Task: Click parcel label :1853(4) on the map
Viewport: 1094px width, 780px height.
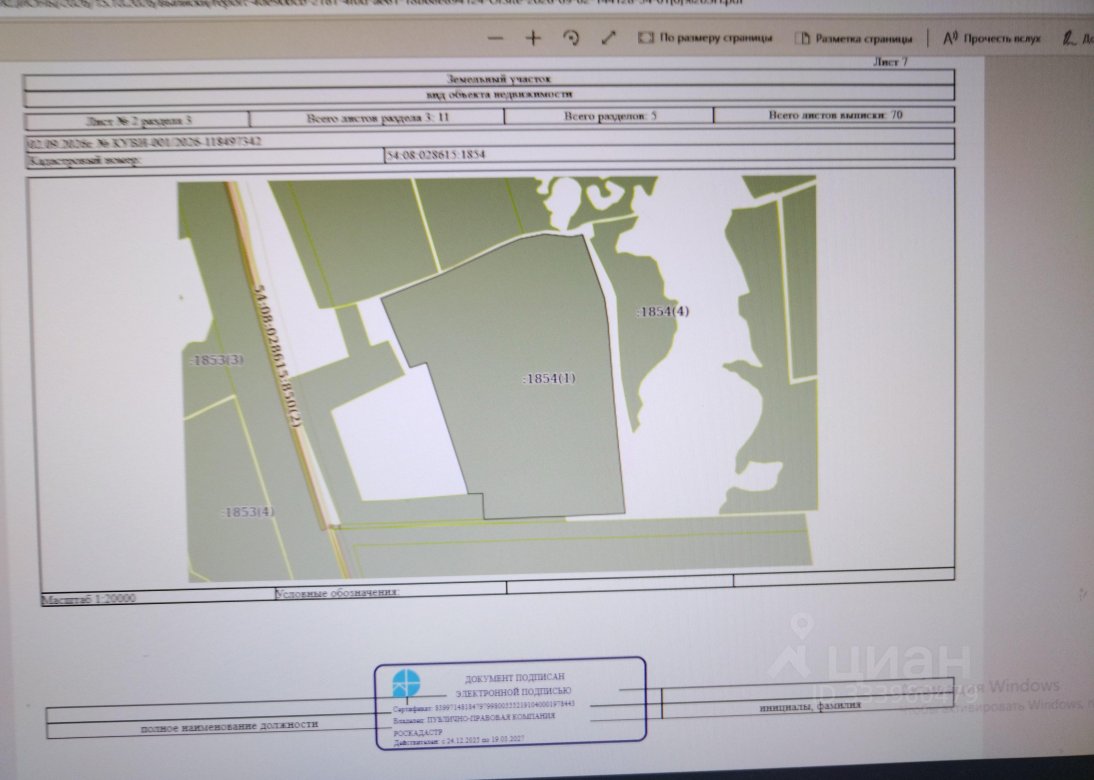Action: [248, 512]
